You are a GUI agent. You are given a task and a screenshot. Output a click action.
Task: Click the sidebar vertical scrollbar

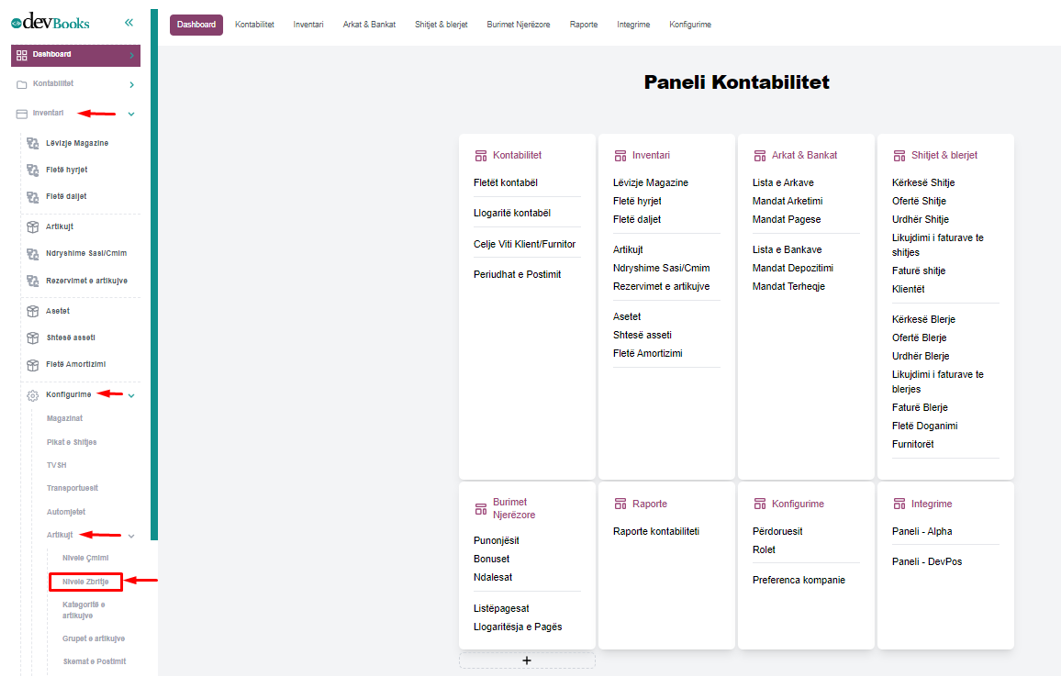[154, 300]
